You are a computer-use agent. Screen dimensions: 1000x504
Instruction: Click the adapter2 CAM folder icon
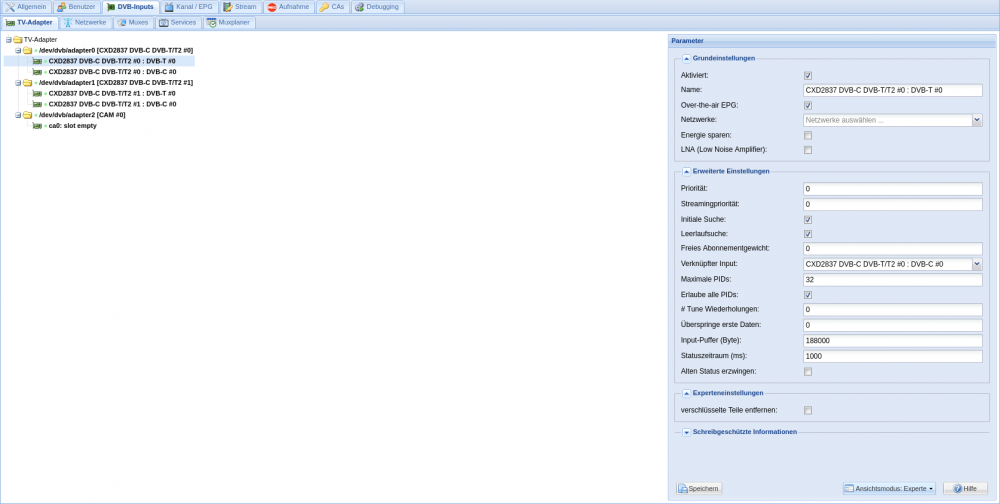27,115
